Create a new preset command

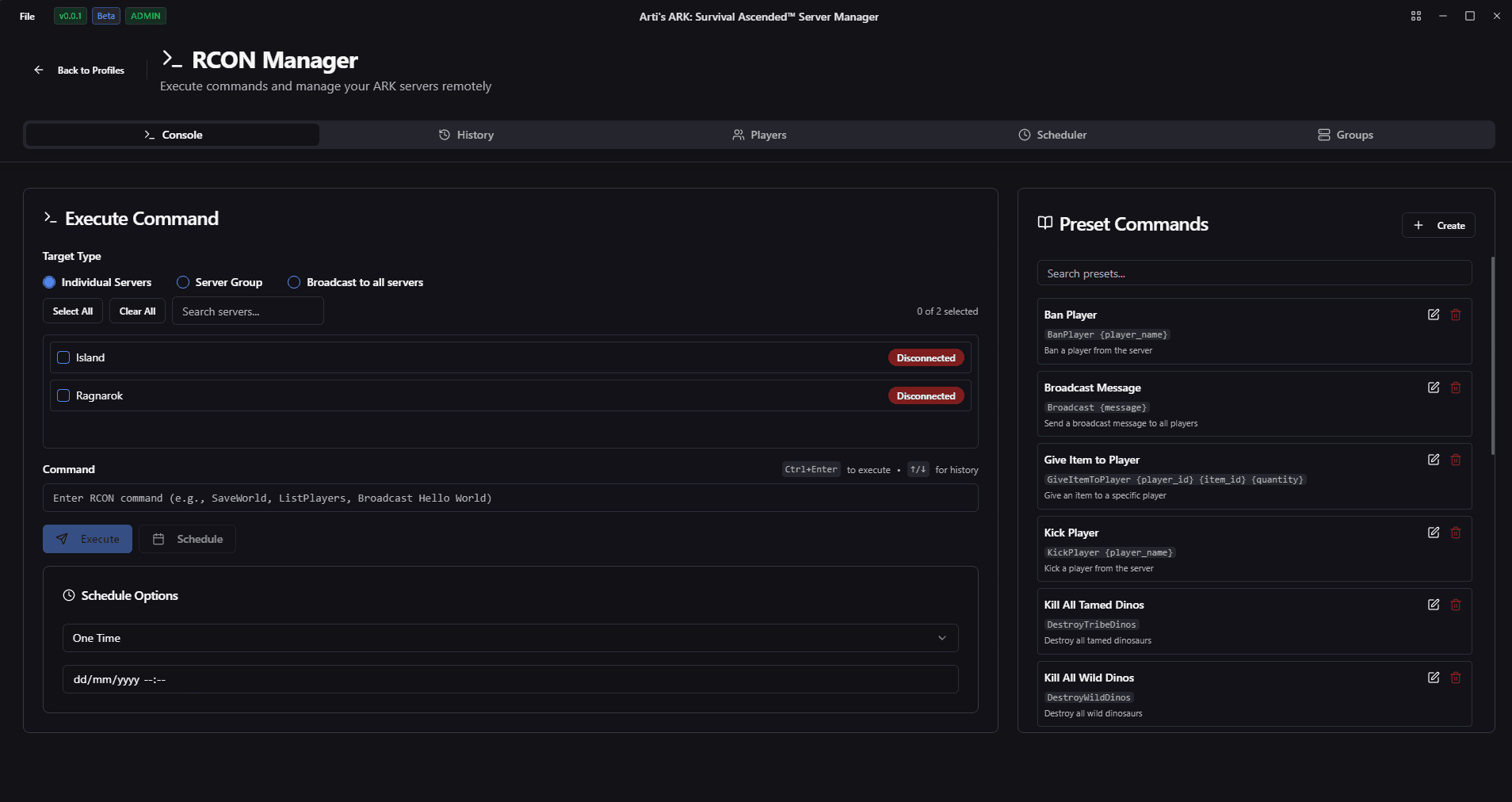pyautogui.click(x=1438, y=225)
